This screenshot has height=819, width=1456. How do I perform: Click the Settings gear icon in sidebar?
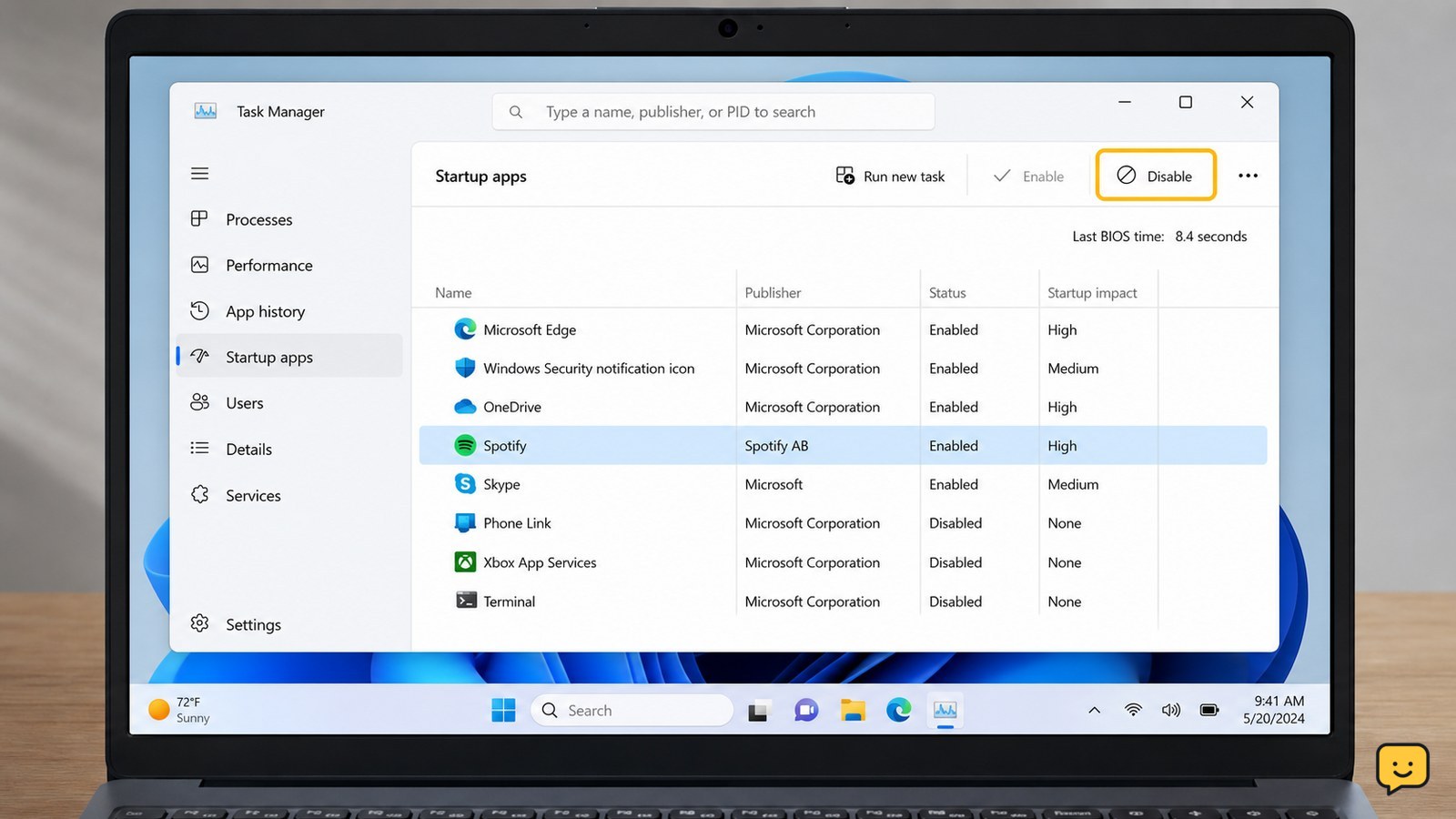pos(199,623)
